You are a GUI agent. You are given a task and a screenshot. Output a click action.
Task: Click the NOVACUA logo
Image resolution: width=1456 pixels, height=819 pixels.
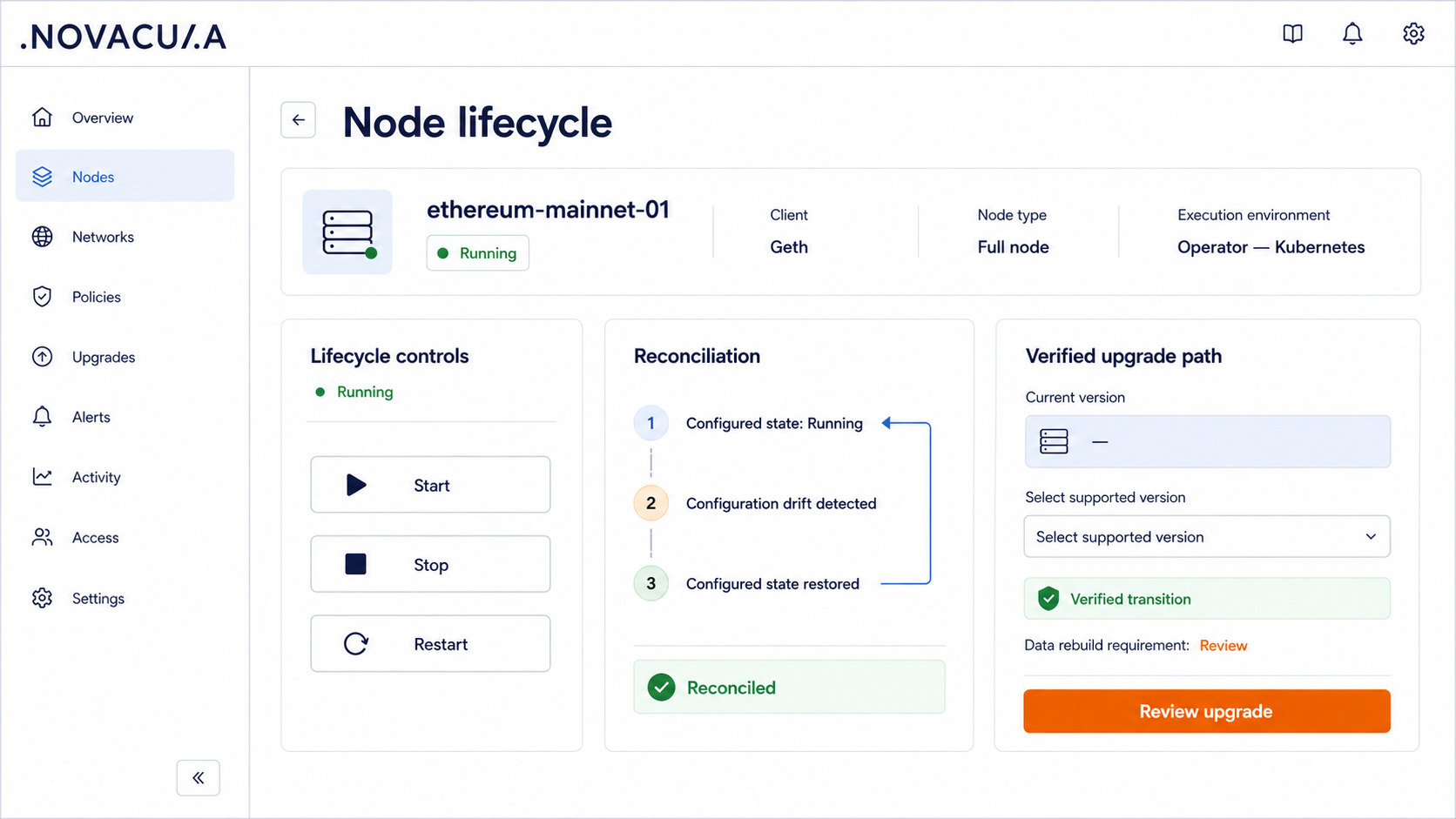[x=123, y=37]
